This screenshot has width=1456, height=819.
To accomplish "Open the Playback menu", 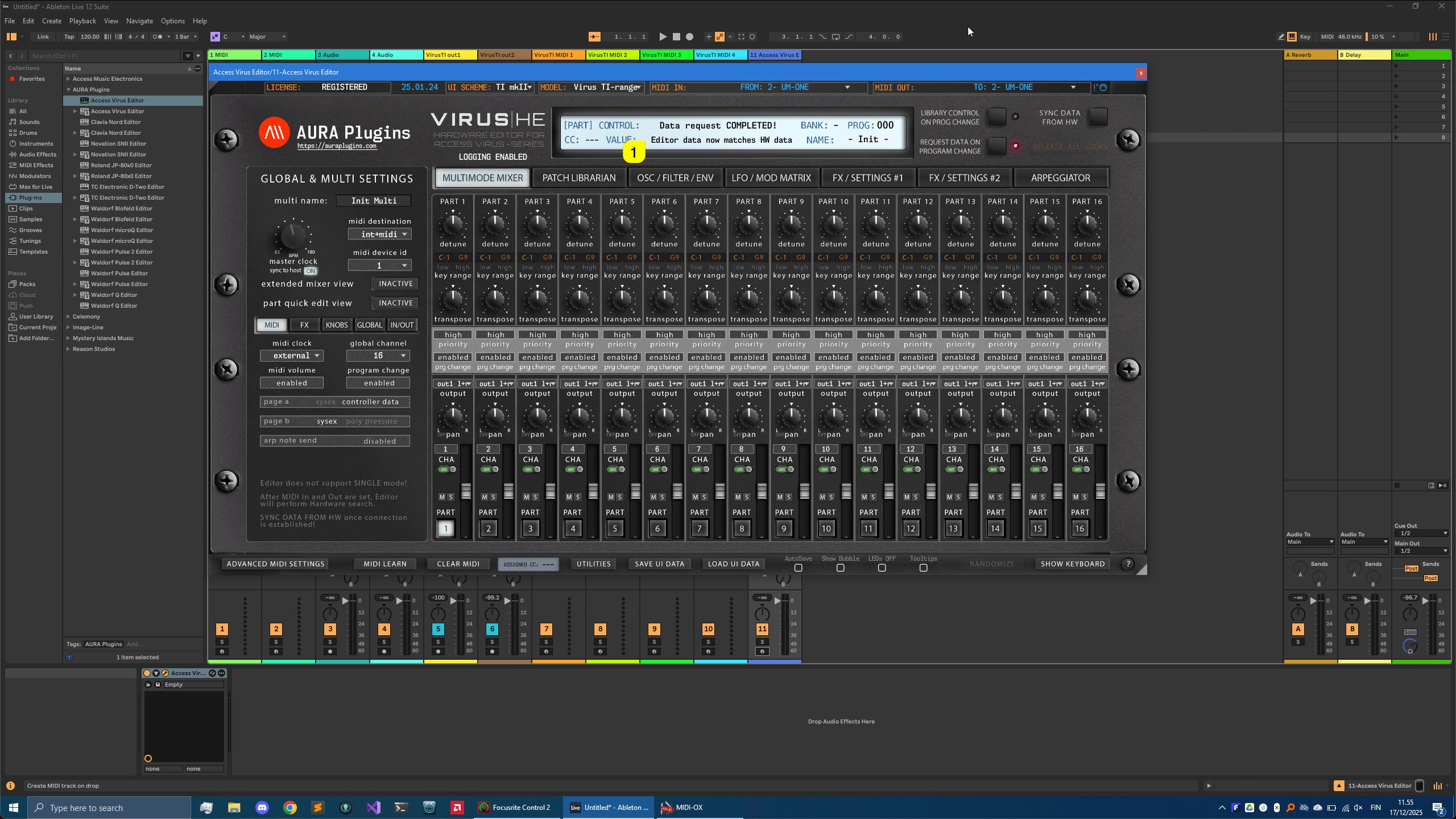I will coord(82,21).
